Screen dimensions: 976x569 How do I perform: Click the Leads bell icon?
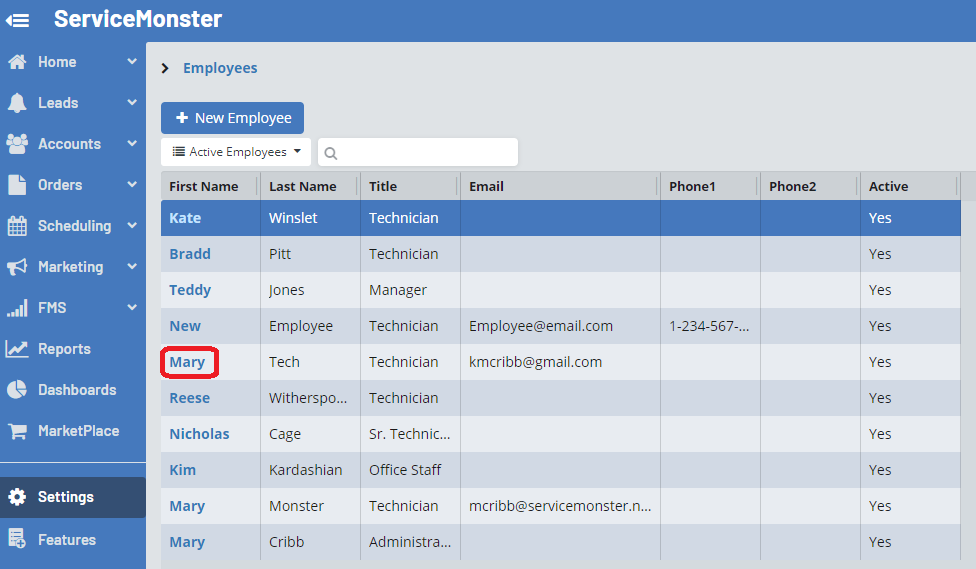(x=17, y=103)
